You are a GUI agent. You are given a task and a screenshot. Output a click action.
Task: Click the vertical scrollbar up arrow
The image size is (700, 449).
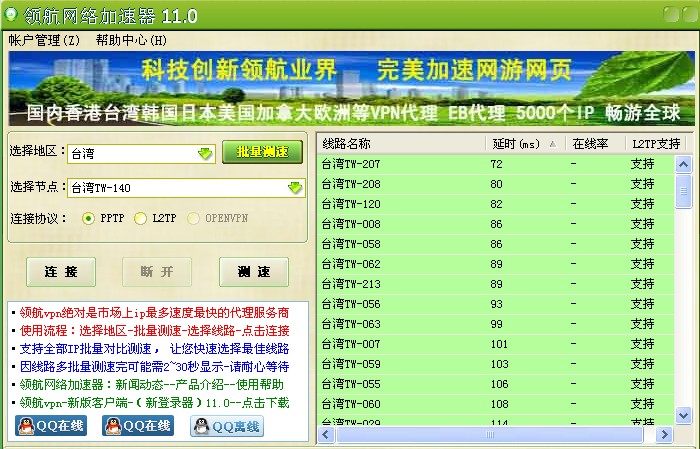point(683,164)
